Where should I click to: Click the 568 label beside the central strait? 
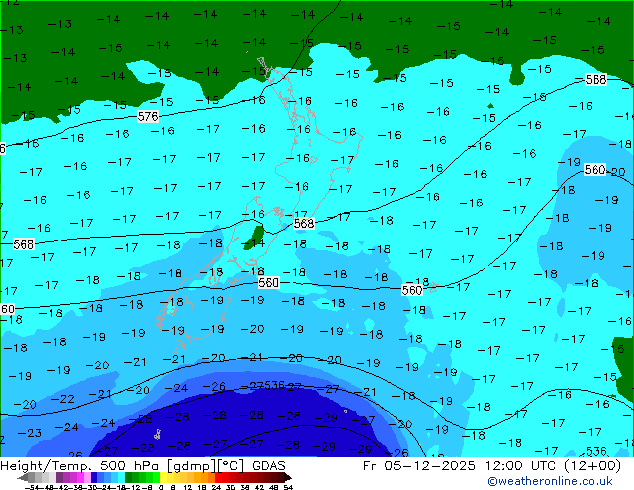[x=304, y=223]
